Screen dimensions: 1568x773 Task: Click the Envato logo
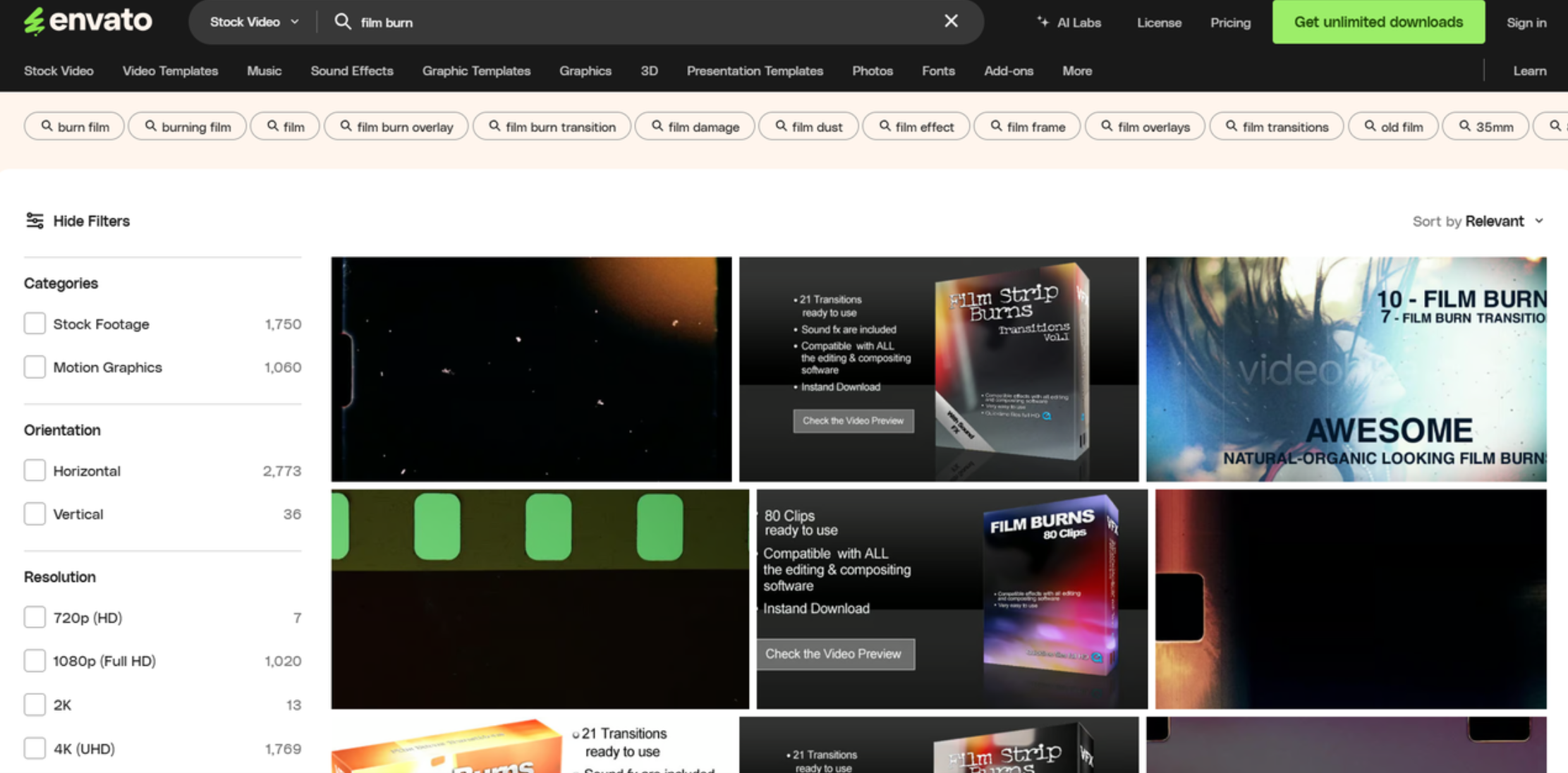88,21
